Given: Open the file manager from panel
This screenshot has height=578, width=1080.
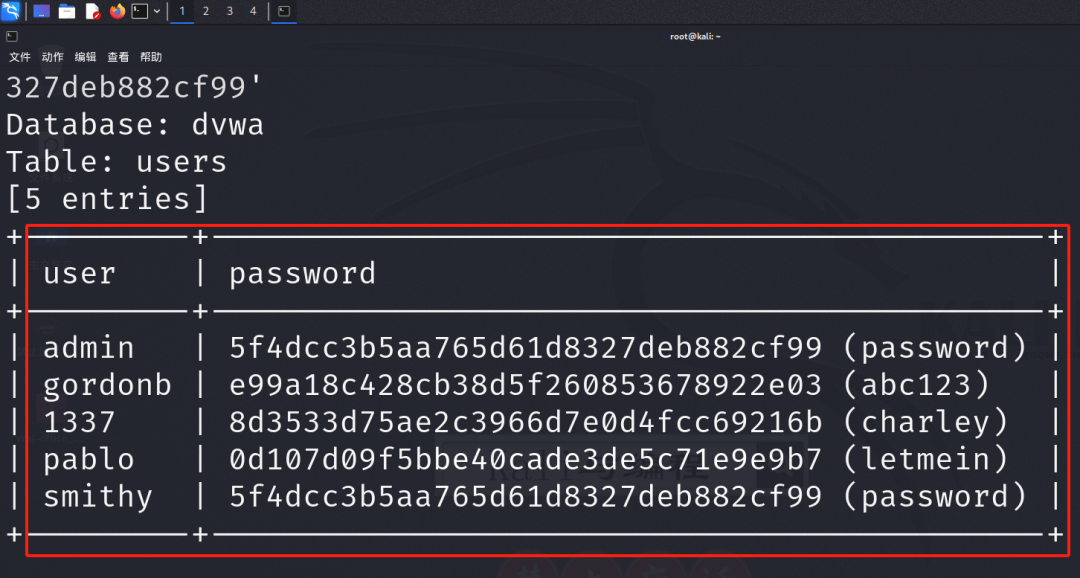Looking at the screenshot, I should point(67,11).
